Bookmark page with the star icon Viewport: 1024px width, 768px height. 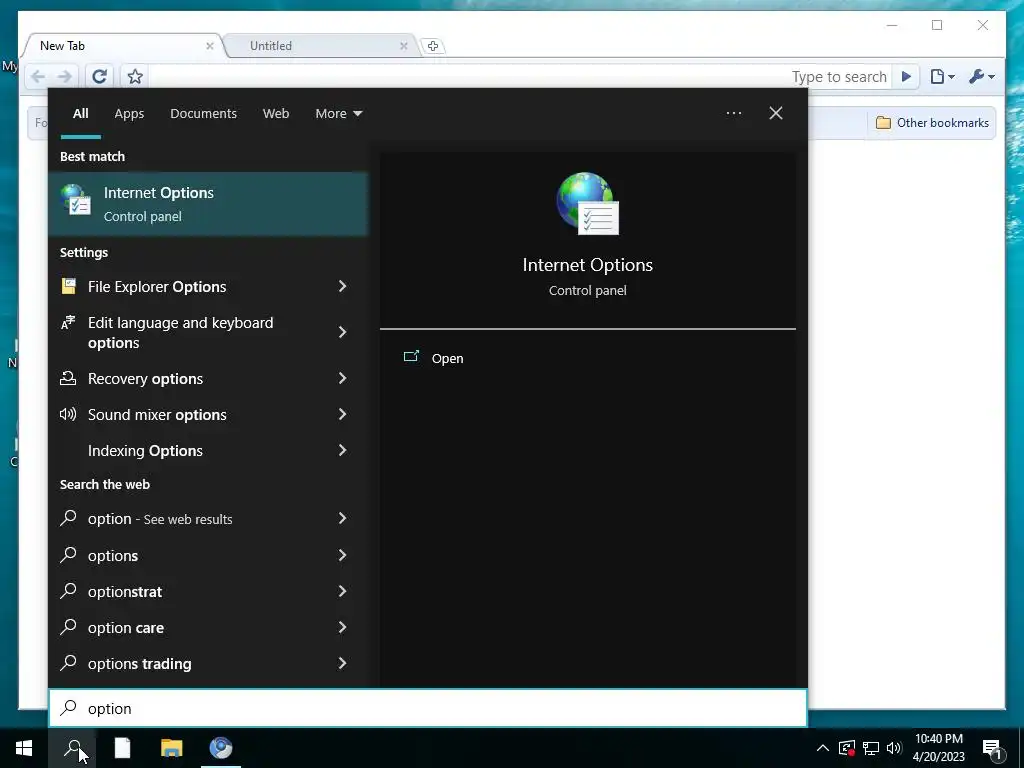point(135,76)
